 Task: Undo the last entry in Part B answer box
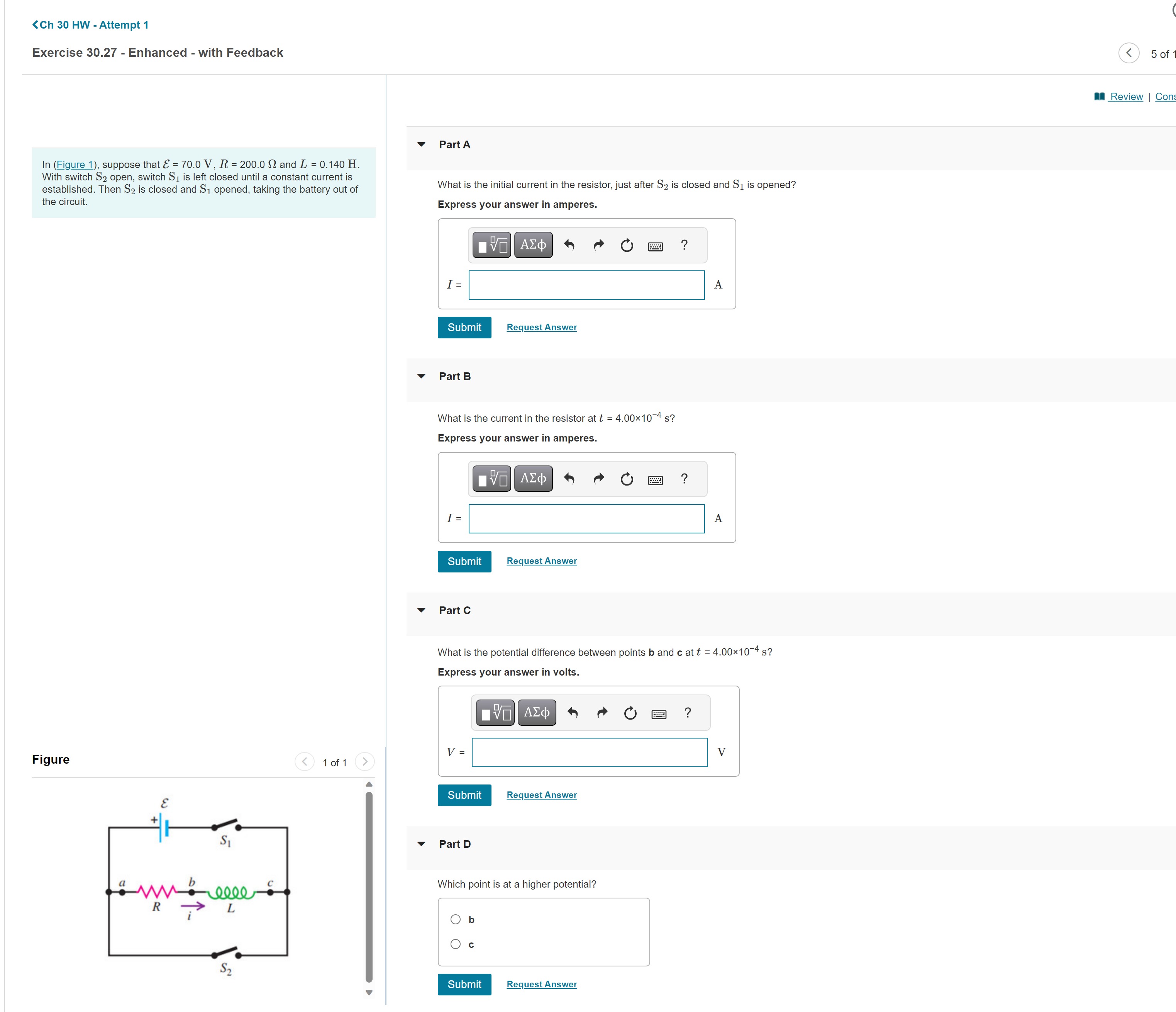click(x=569, y=479)
